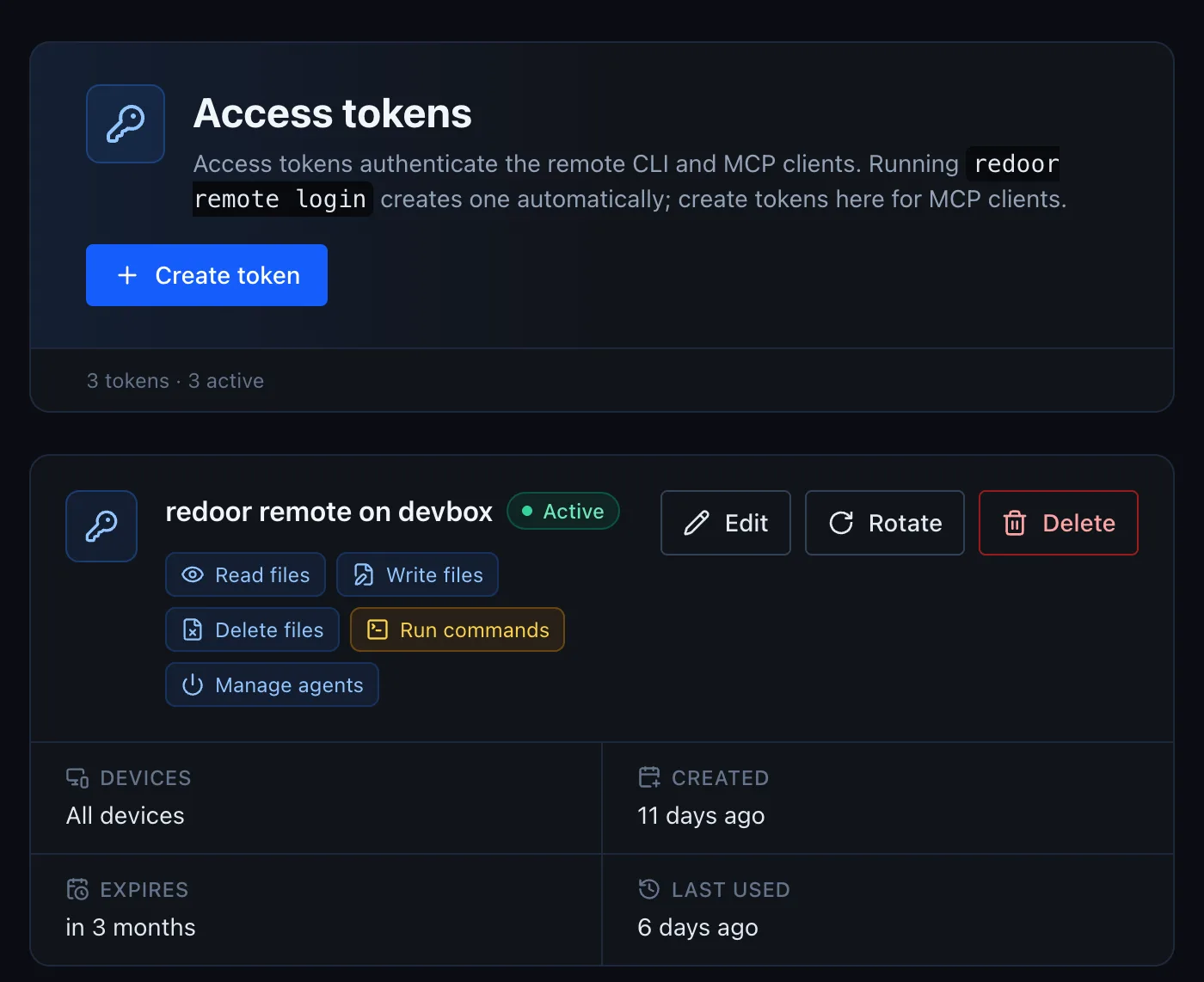Click the DEVICES label
This screenshot has height=982, width=1204.
[145, 778]
